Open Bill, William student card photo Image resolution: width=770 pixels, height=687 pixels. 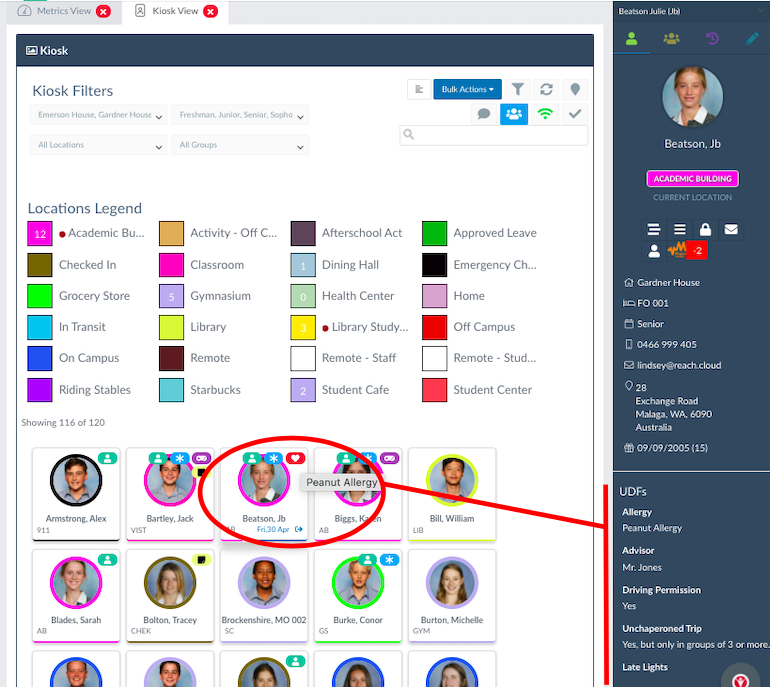[x=452, y=480]
